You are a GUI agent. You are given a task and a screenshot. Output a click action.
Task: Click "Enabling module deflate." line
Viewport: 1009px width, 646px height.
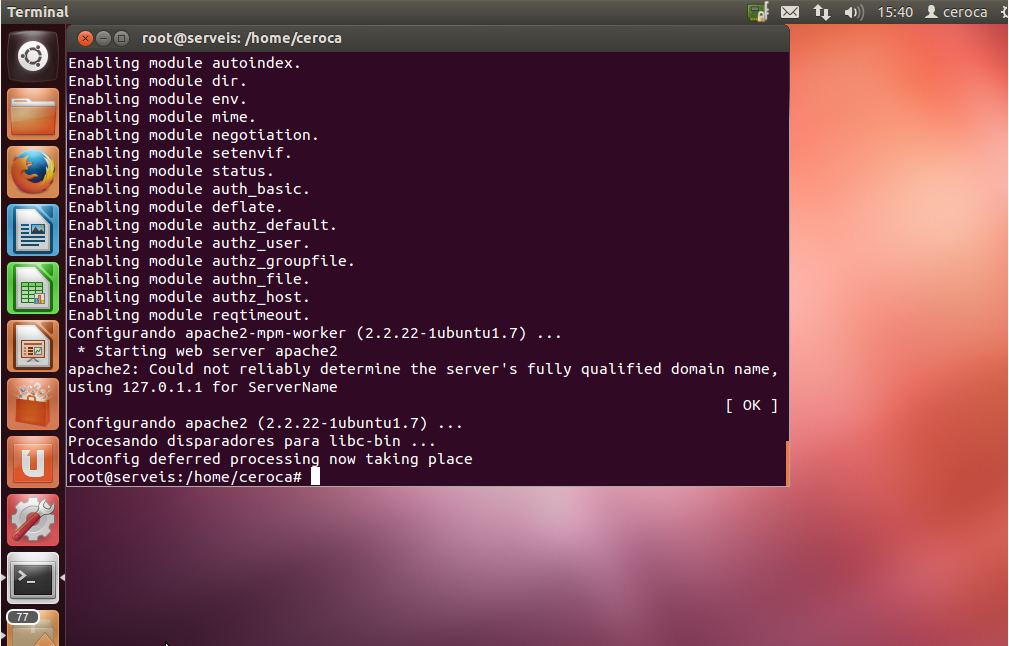coord(176,207)
